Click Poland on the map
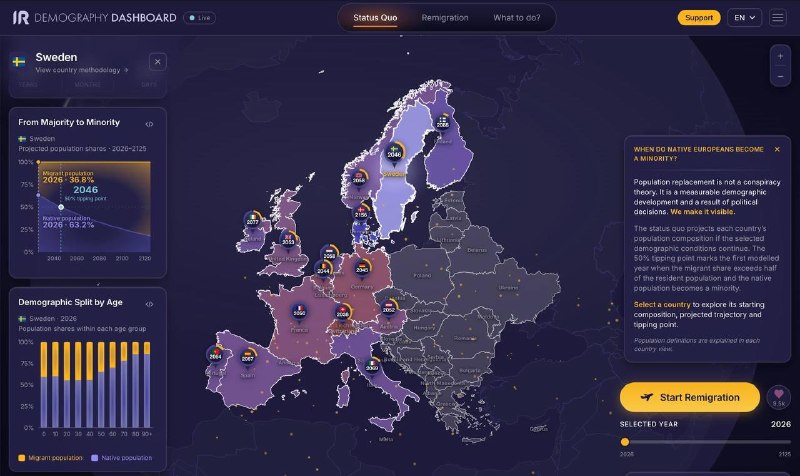Image resolution: width=800 pixels, height=476 pixels. [x=421, y=275]
